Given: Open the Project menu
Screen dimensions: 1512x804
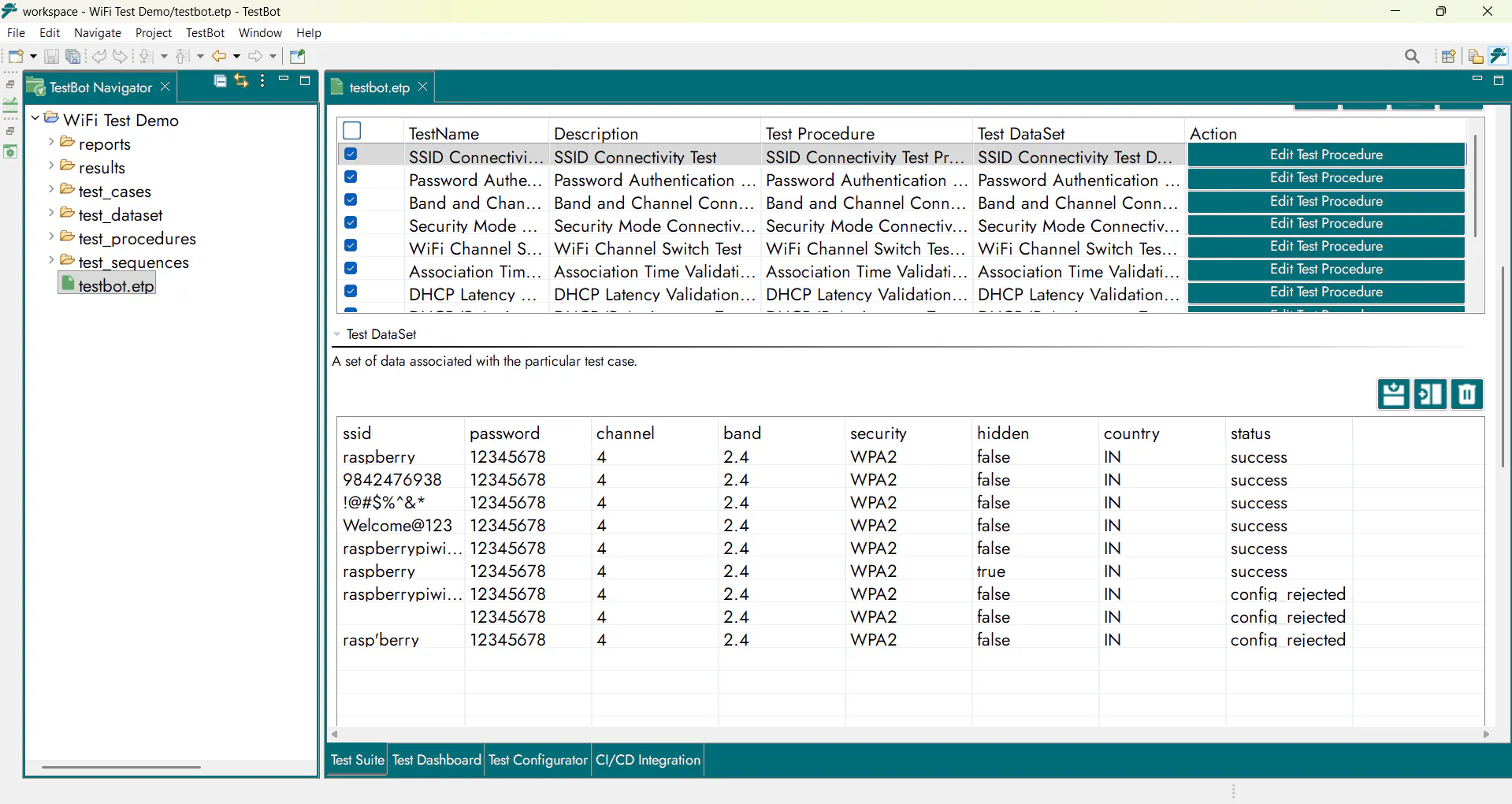Looking at the screenshot, I should pyautogui.click(x=154, y=33).
